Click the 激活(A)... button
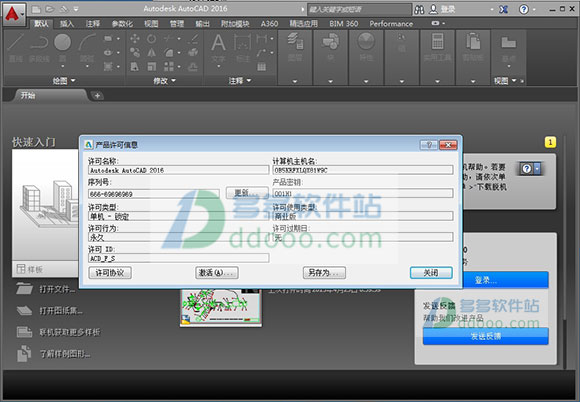The height and width of the screenshot is (402, 580). 217,273
